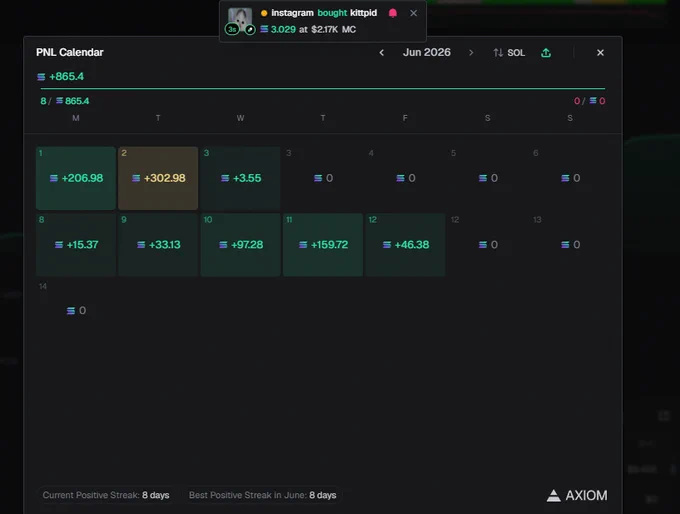Click Current Positive Streak: 8 days badge

tap(106, 495)
